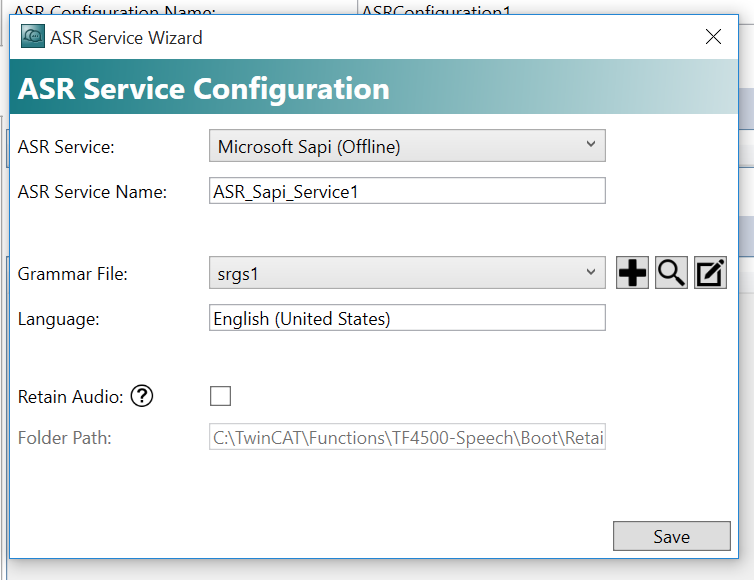The width and height of the screenshot is (754, 580).
Task: Click the Folder Path label
Action: pos(64,438)
